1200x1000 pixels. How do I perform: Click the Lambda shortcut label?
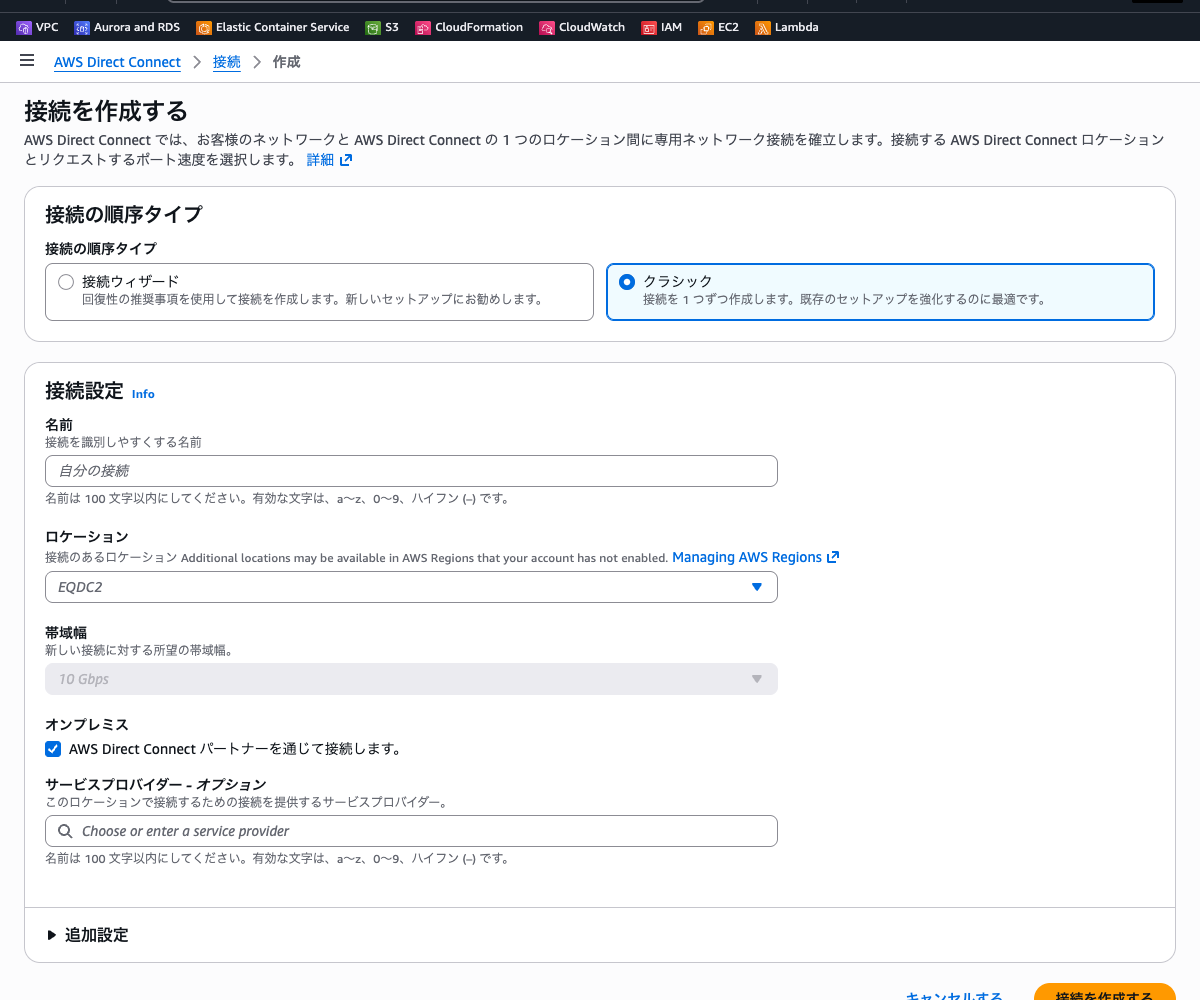pos(797,27)
